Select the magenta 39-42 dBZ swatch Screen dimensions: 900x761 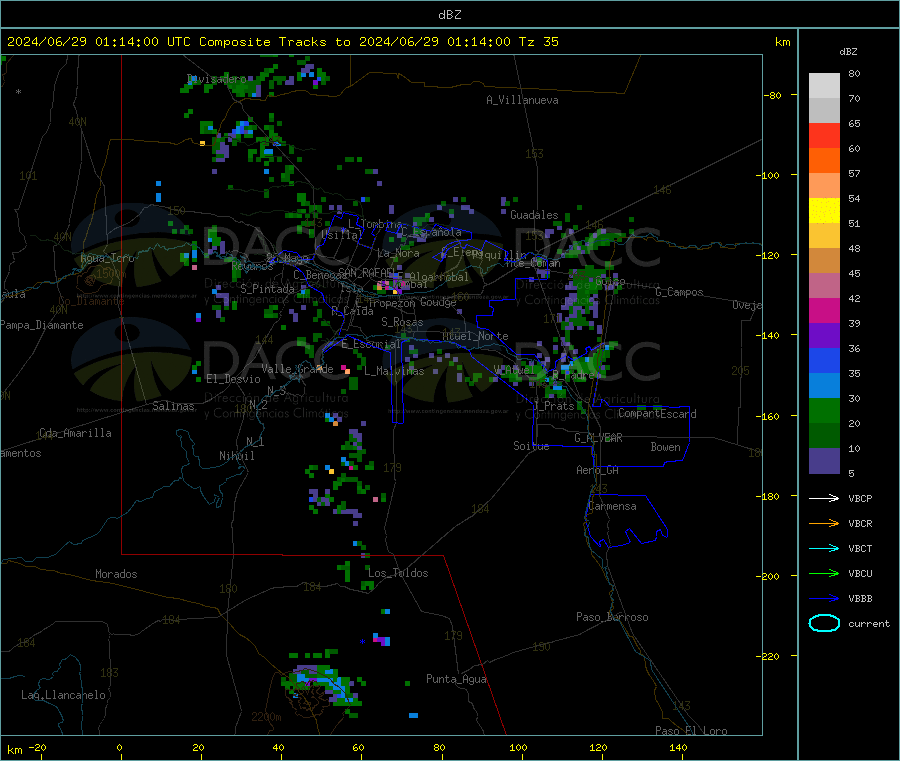(x=824, y=311)
